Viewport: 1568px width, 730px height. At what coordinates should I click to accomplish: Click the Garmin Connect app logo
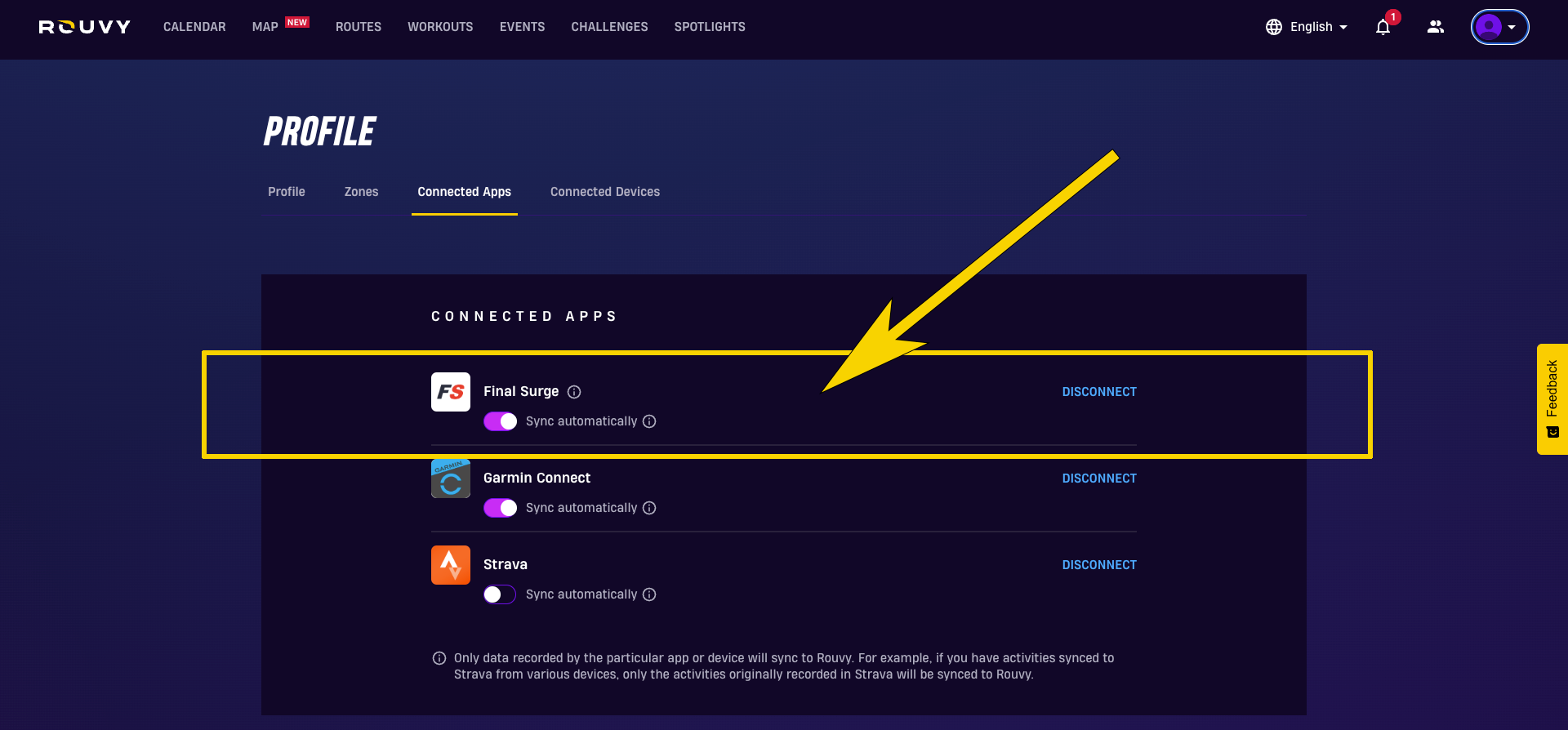(x=451, y=479)
